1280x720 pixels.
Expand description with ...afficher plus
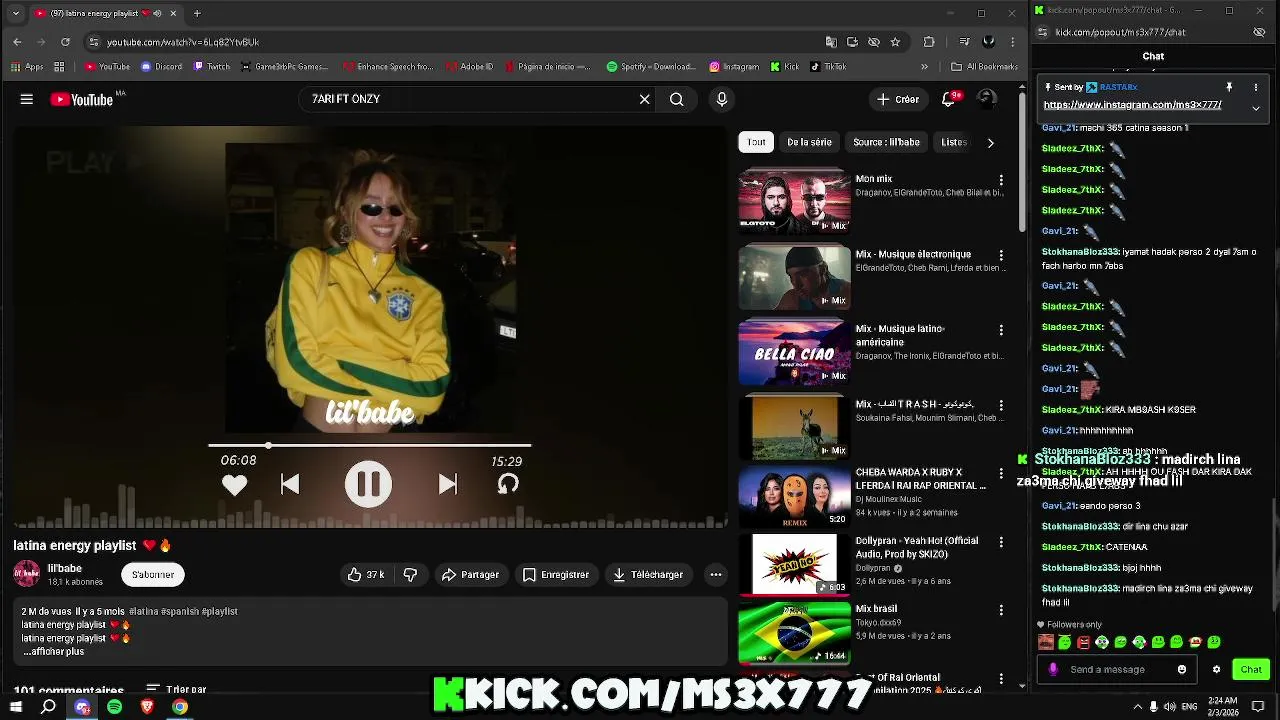click(53, 651)
